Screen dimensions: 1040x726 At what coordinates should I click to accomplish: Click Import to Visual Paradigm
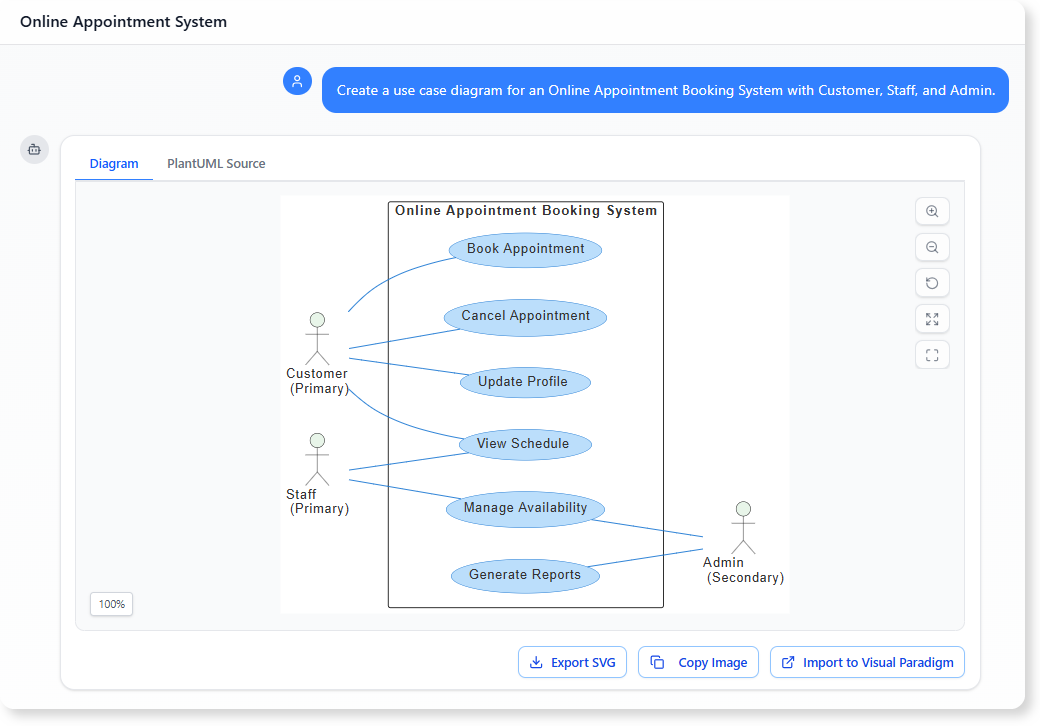(867, 662)
